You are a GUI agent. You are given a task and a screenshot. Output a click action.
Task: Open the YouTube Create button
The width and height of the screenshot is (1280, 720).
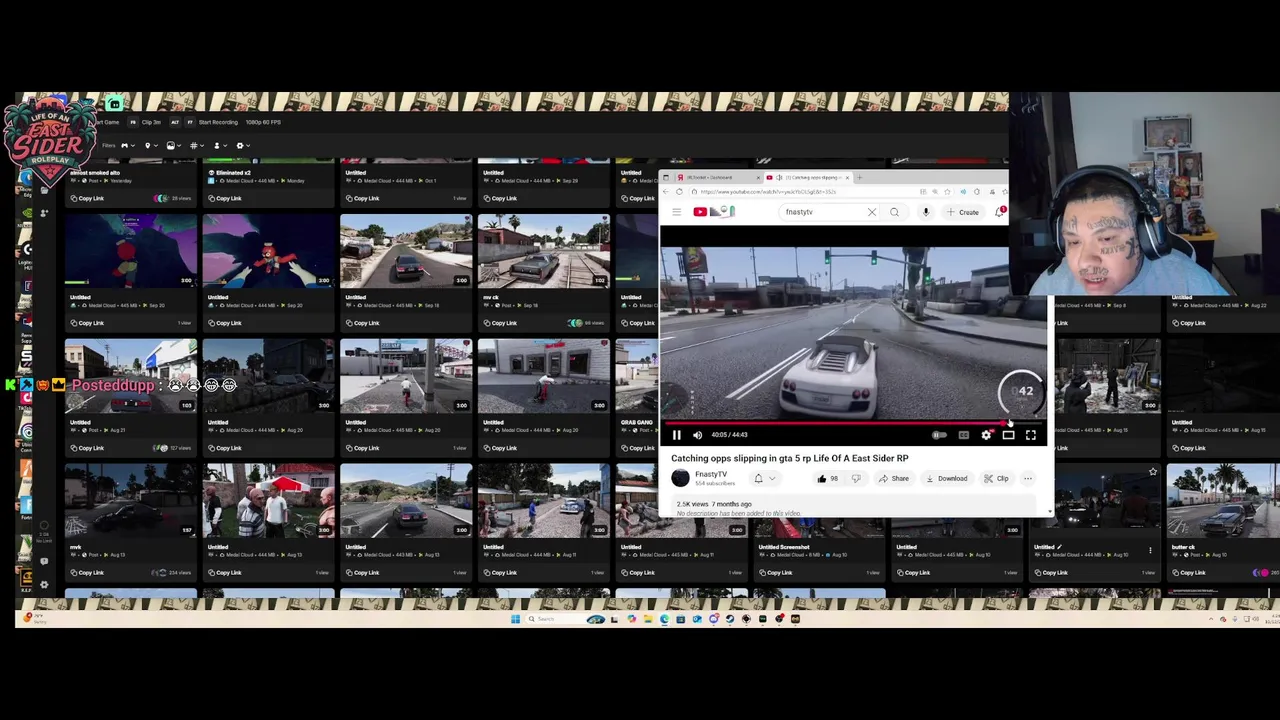click(964, 212)
